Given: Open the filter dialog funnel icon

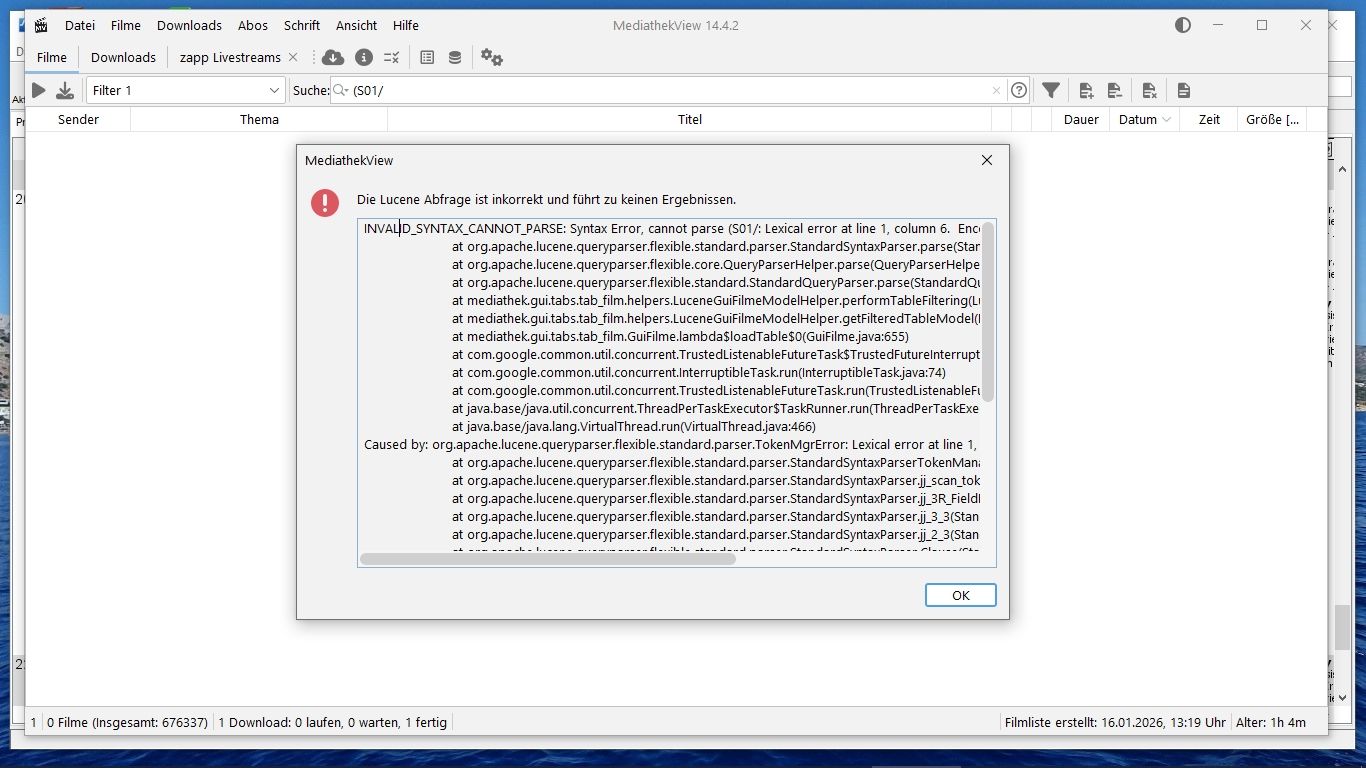Looking at the screenshot, I should click(1050, 90).
